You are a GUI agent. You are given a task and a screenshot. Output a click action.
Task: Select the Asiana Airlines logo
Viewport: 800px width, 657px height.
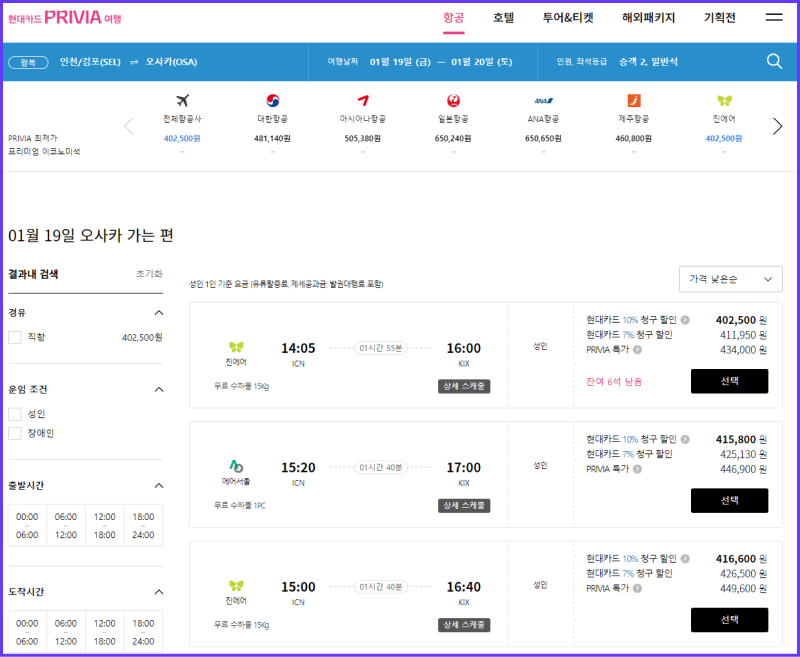point(363,100)
